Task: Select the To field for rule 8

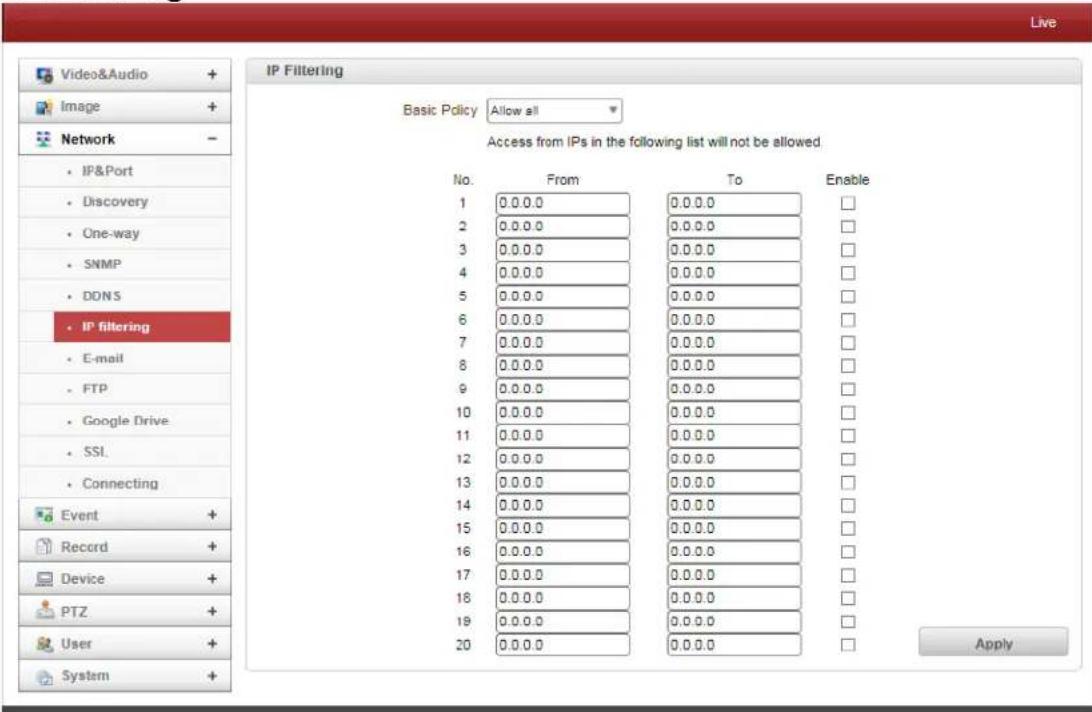Action: (x=734, y=366)
